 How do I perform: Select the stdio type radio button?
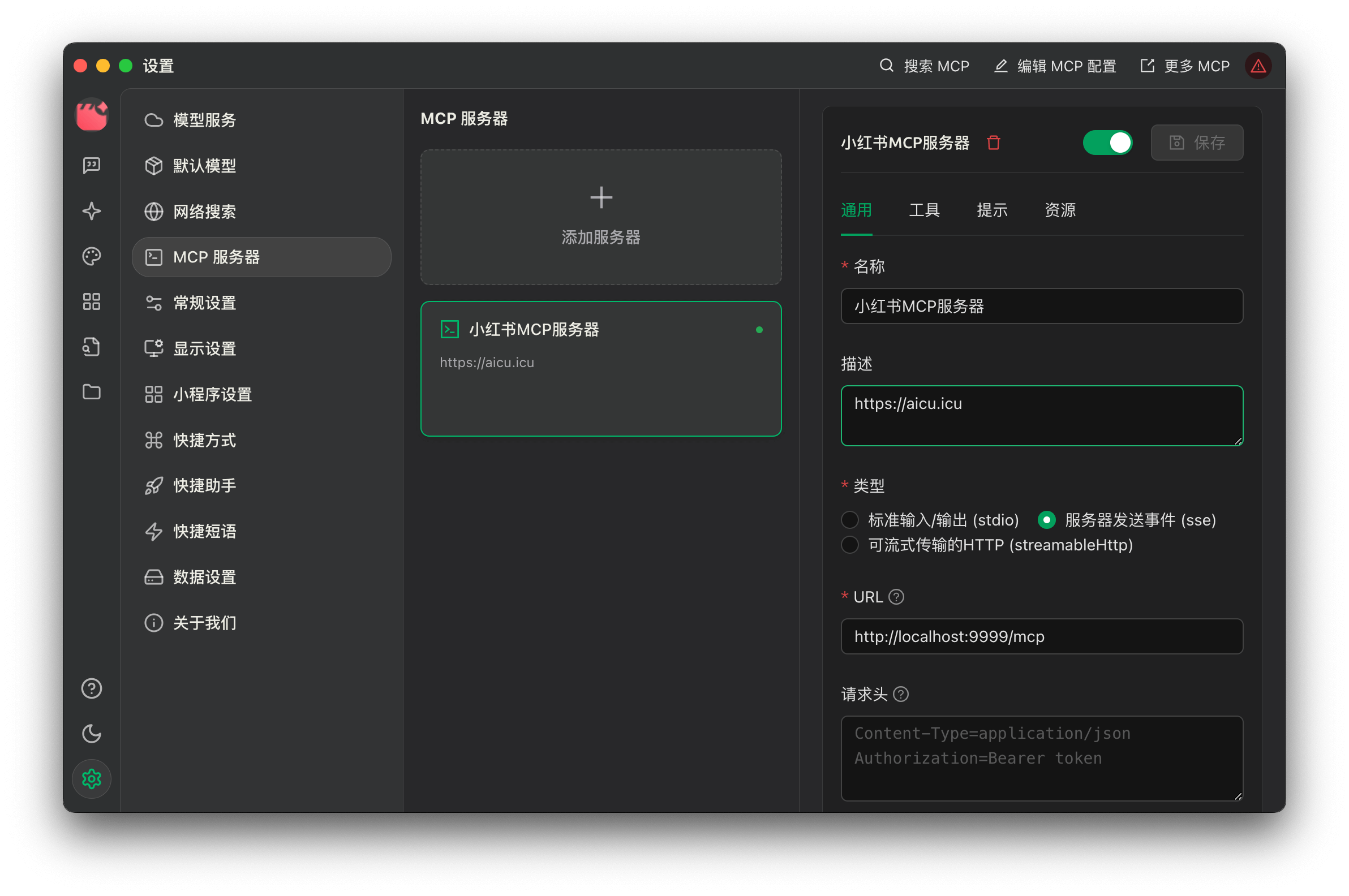pos(850,520)
